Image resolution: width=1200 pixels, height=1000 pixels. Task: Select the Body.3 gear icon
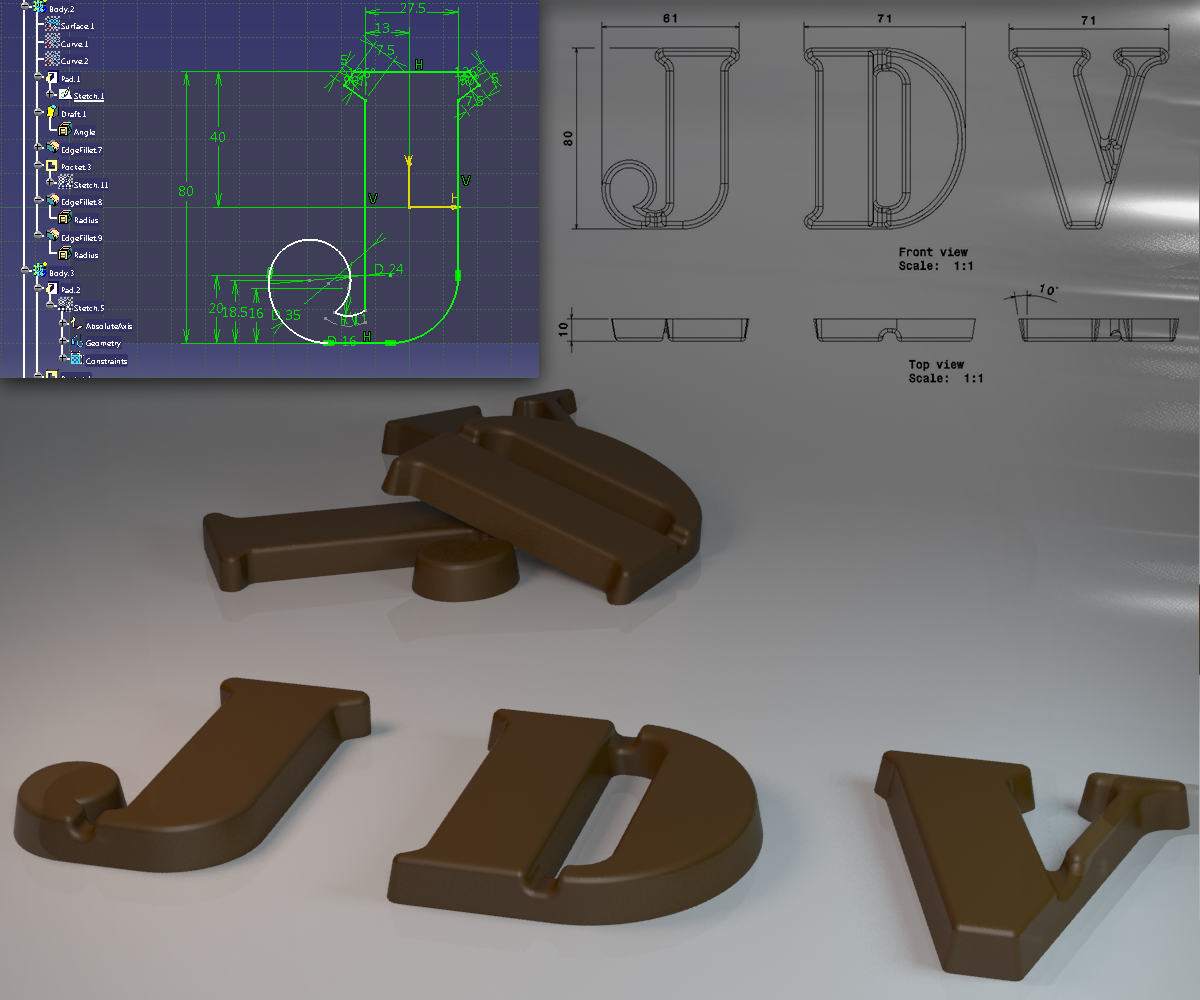click(39, 271)
